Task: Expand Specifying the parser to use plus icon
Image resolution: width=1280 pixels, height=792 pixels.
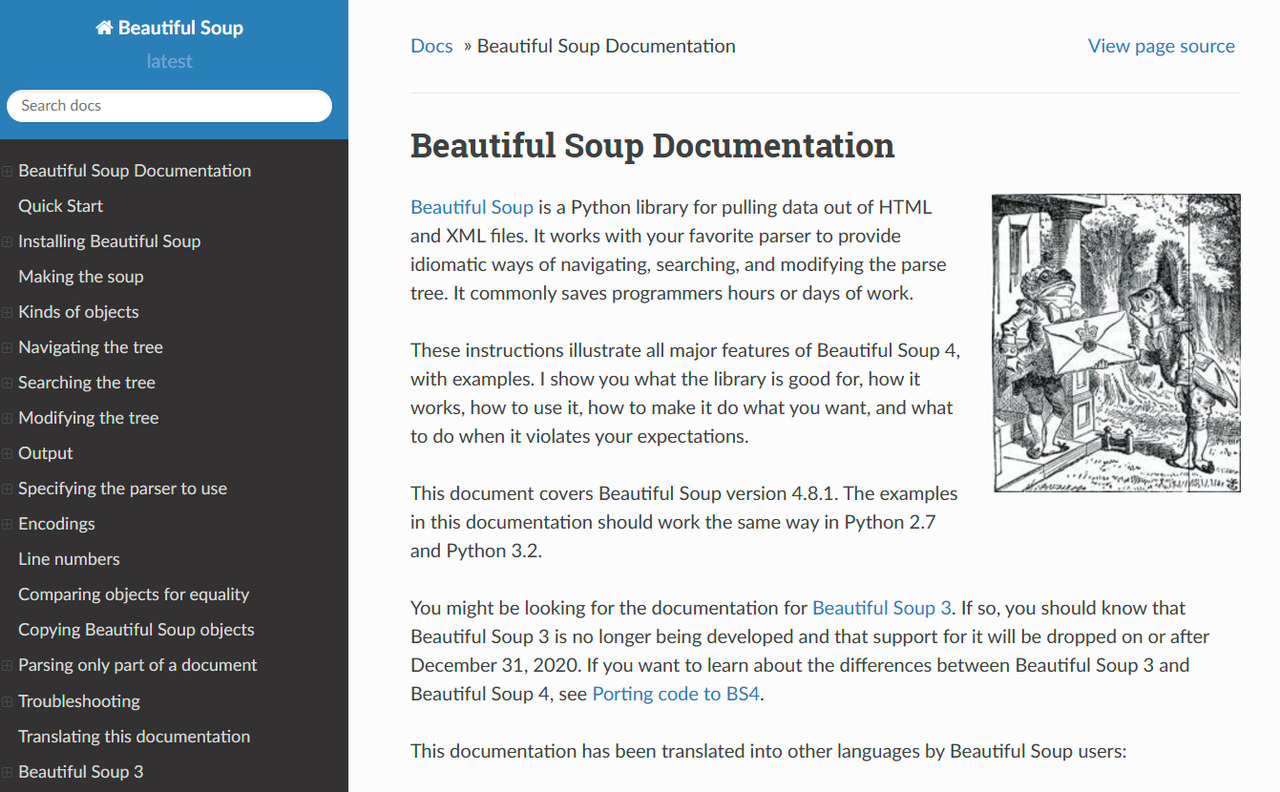Action: click(x=7, y=489)
